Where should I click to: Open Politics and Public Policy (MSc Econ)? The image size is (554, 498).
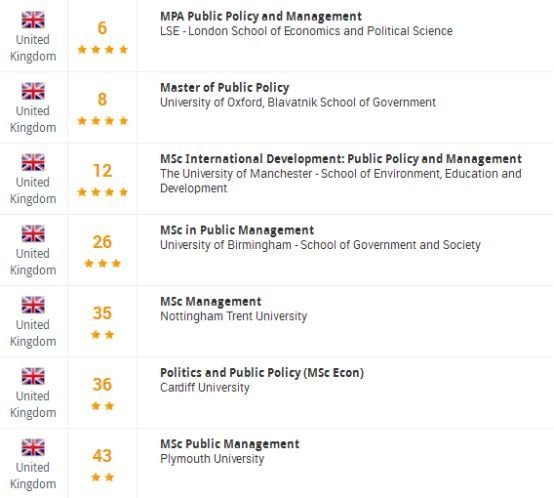point(262,373)
